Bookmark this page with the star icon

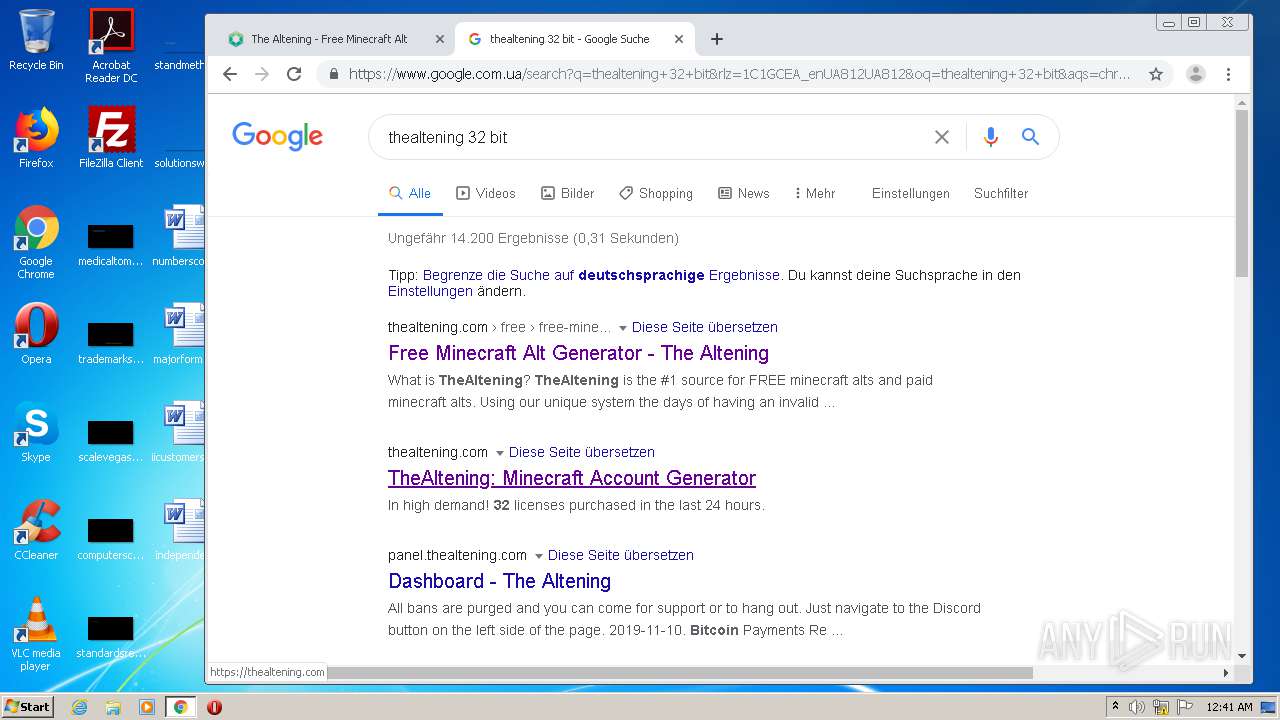click(1156, 74)
